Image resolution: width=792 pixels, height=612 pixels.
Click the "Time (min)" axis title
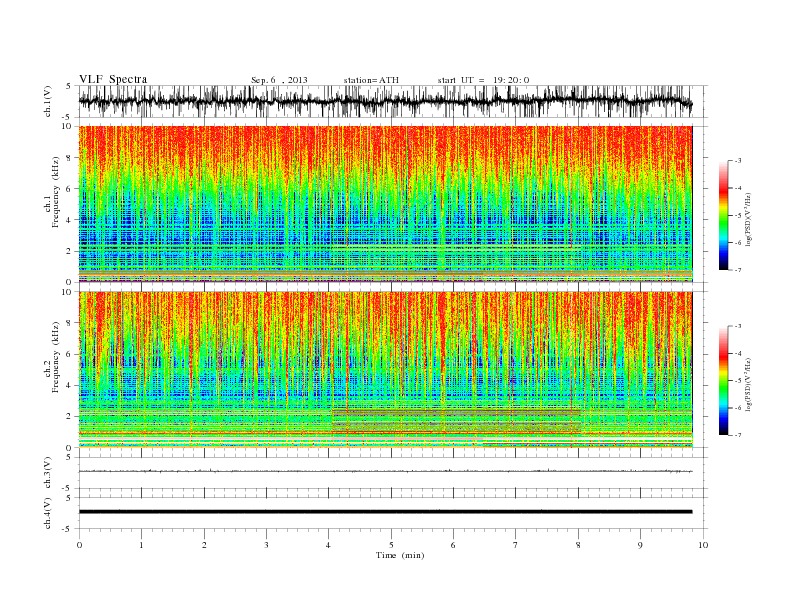point(400,555)
